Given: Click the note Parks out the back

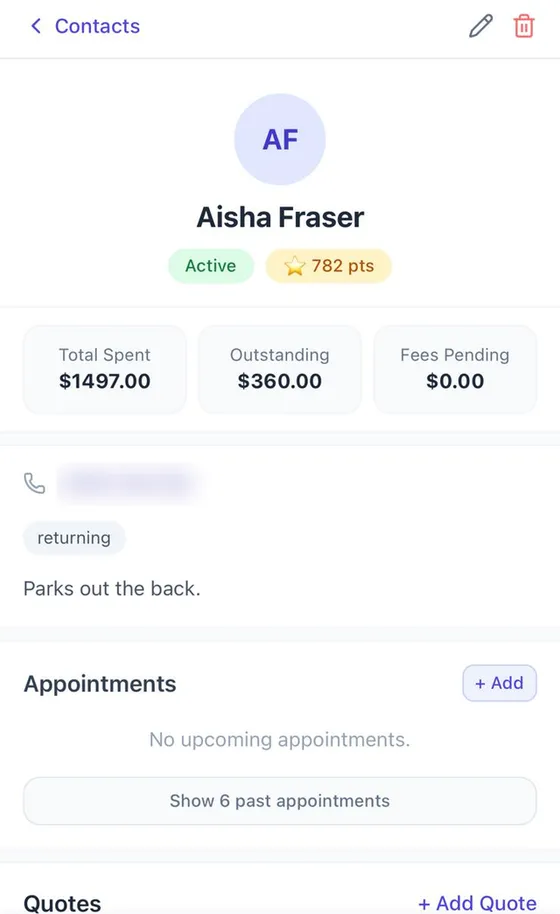Looking at the screenshot, I should coord(112,589).
